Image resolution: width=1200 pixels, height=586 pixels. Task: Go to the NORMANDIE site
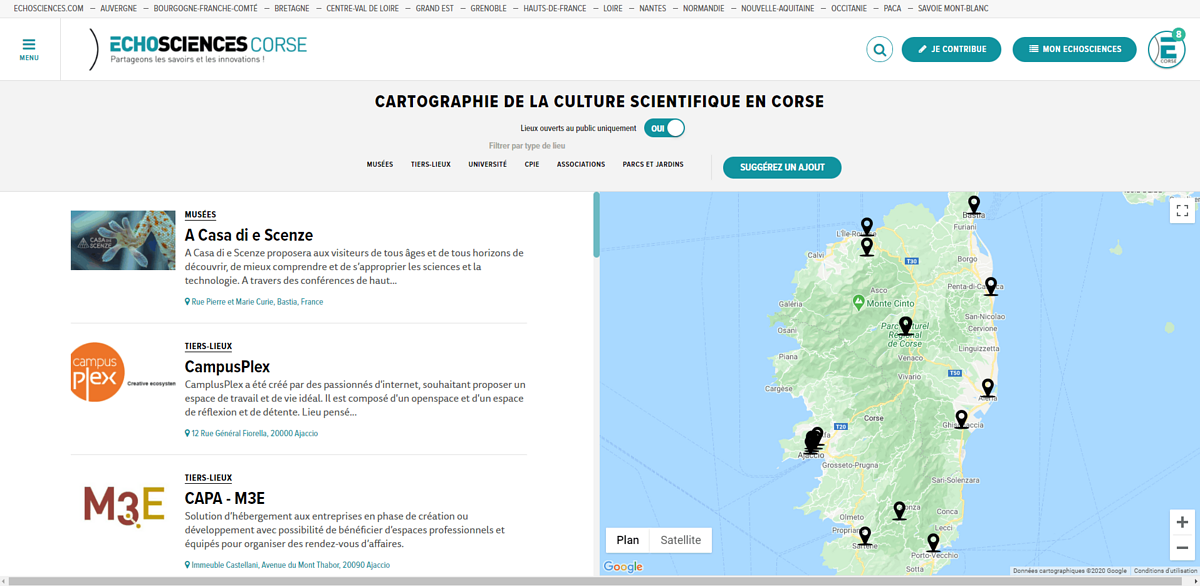704,8
